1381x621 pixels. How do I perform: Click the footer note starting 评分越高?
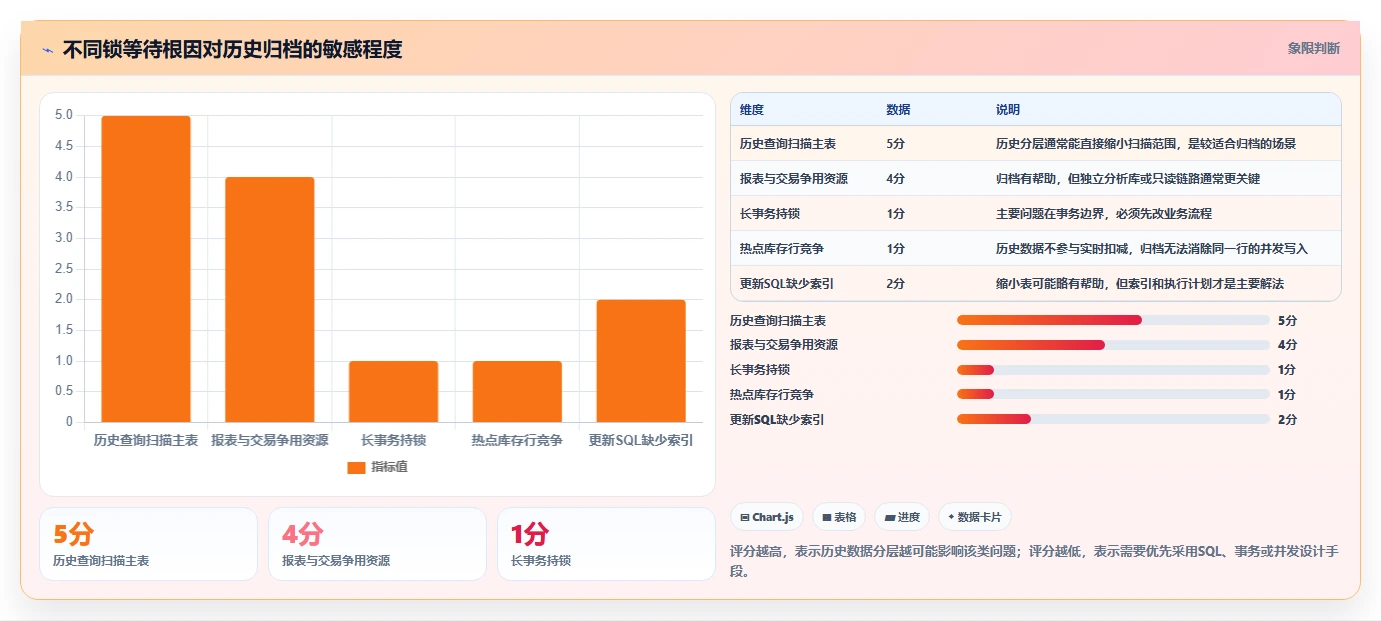click(1035, 562)
